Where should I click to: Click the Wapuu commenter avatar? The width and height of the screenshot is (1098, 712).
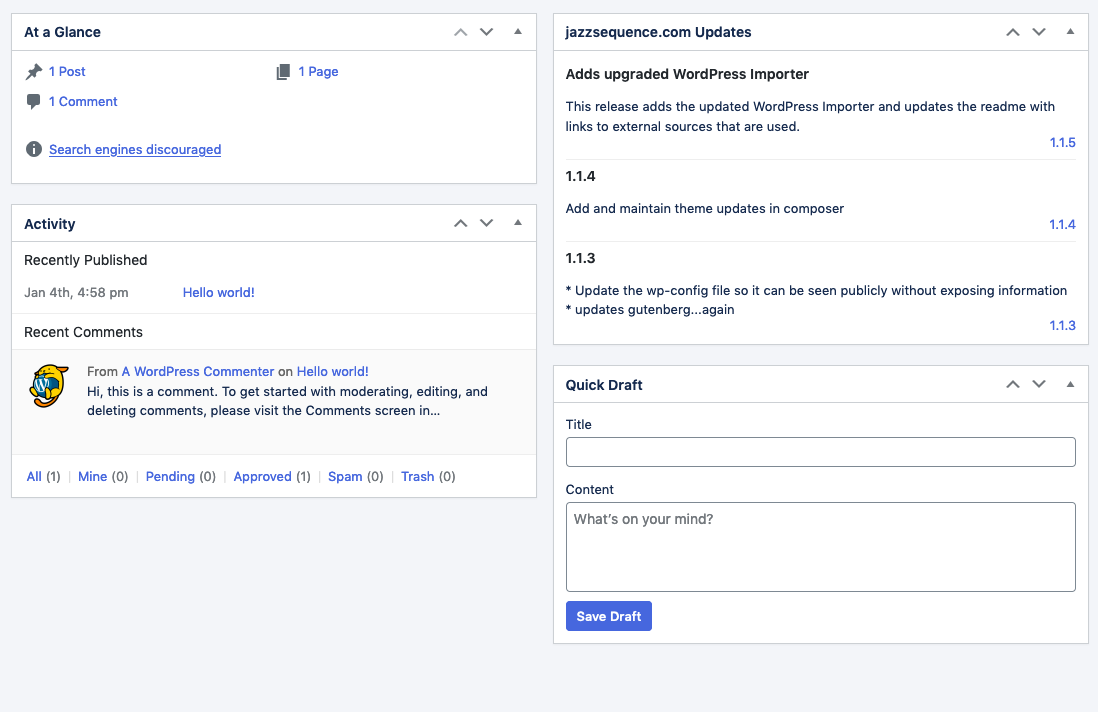tap(48, 385)
